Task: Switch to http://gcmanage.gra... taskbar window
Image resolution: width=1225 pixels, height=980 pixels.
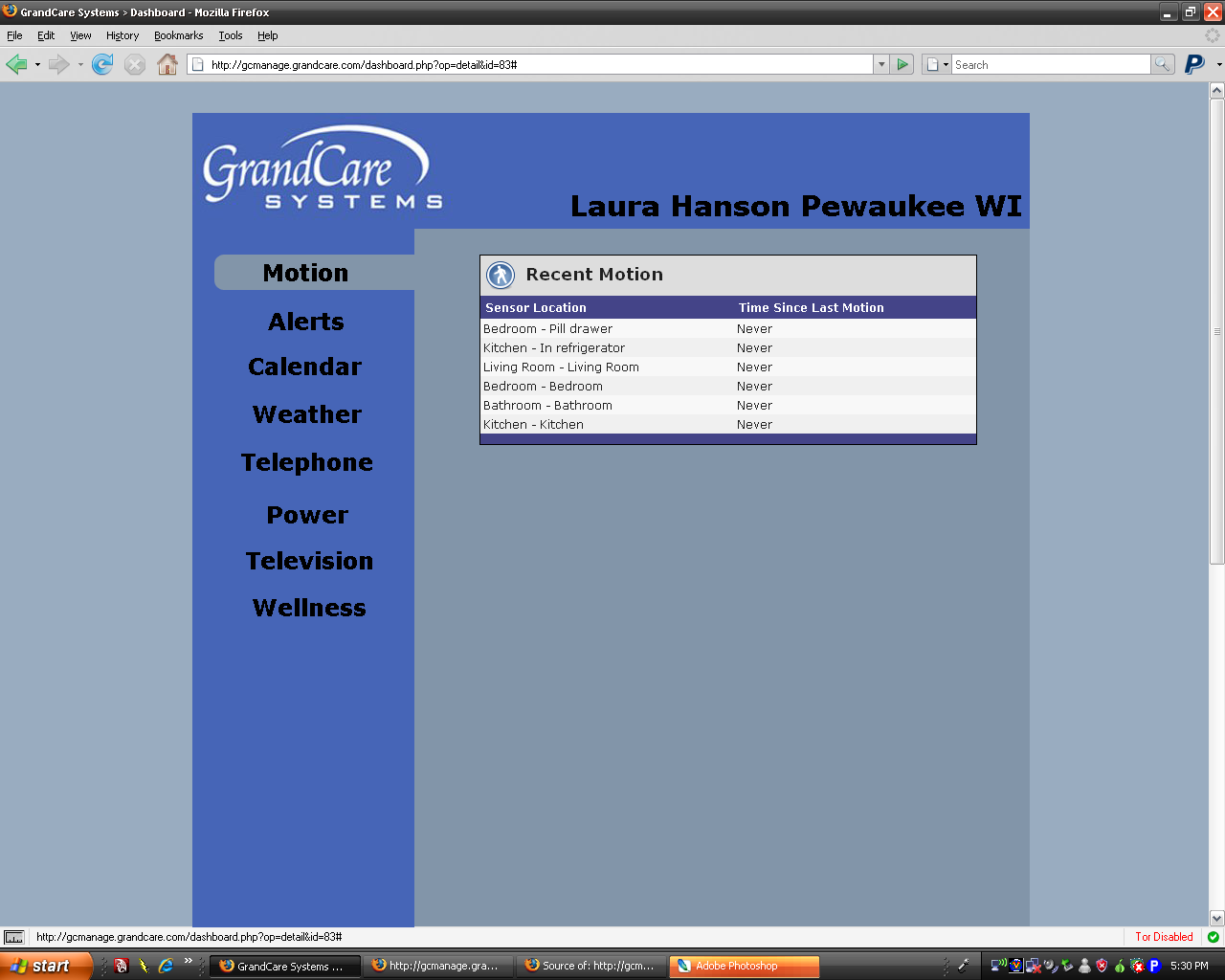Action: click(438, 966)
